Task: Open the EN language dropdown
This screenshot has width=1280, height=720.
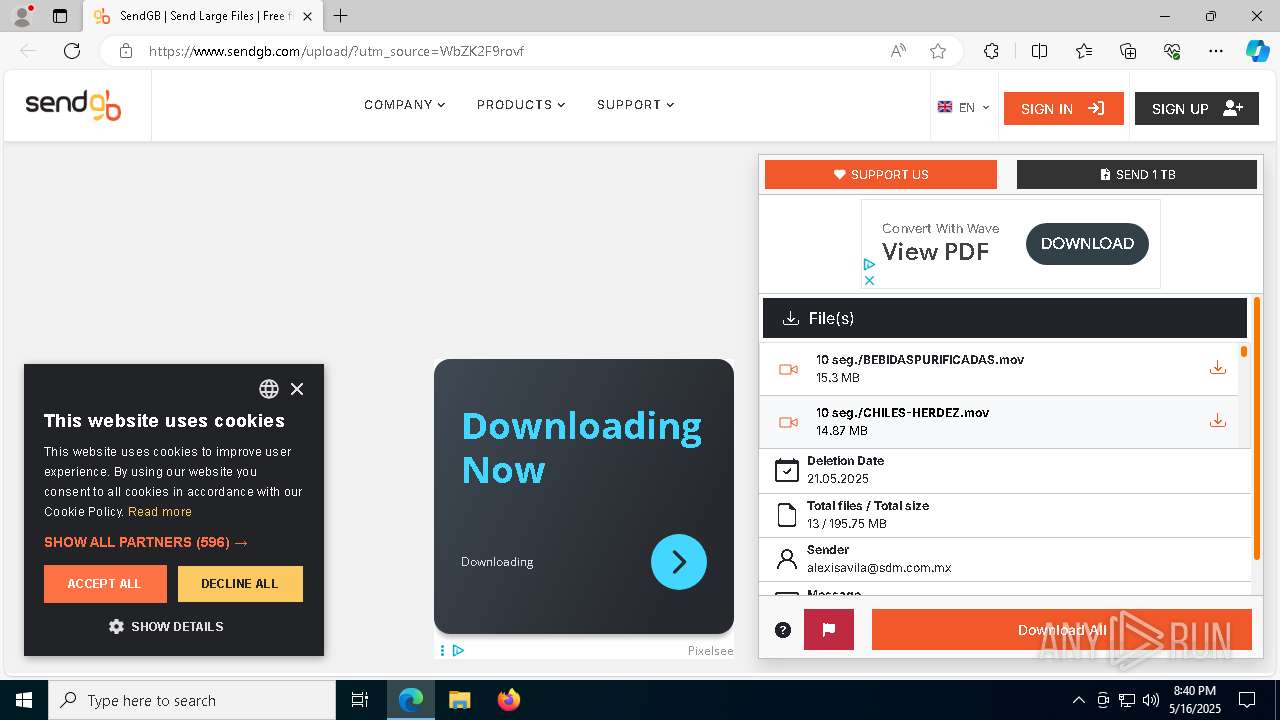Action: pos(963,108)
